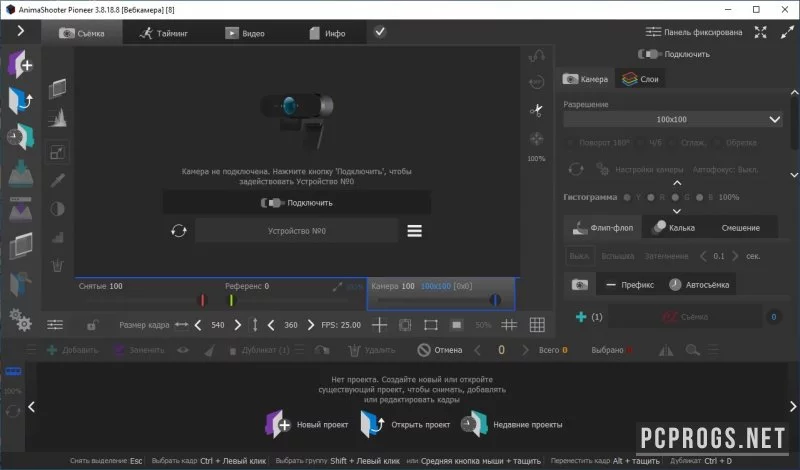Click the contrast half-circle icon

tap(57, 209)
